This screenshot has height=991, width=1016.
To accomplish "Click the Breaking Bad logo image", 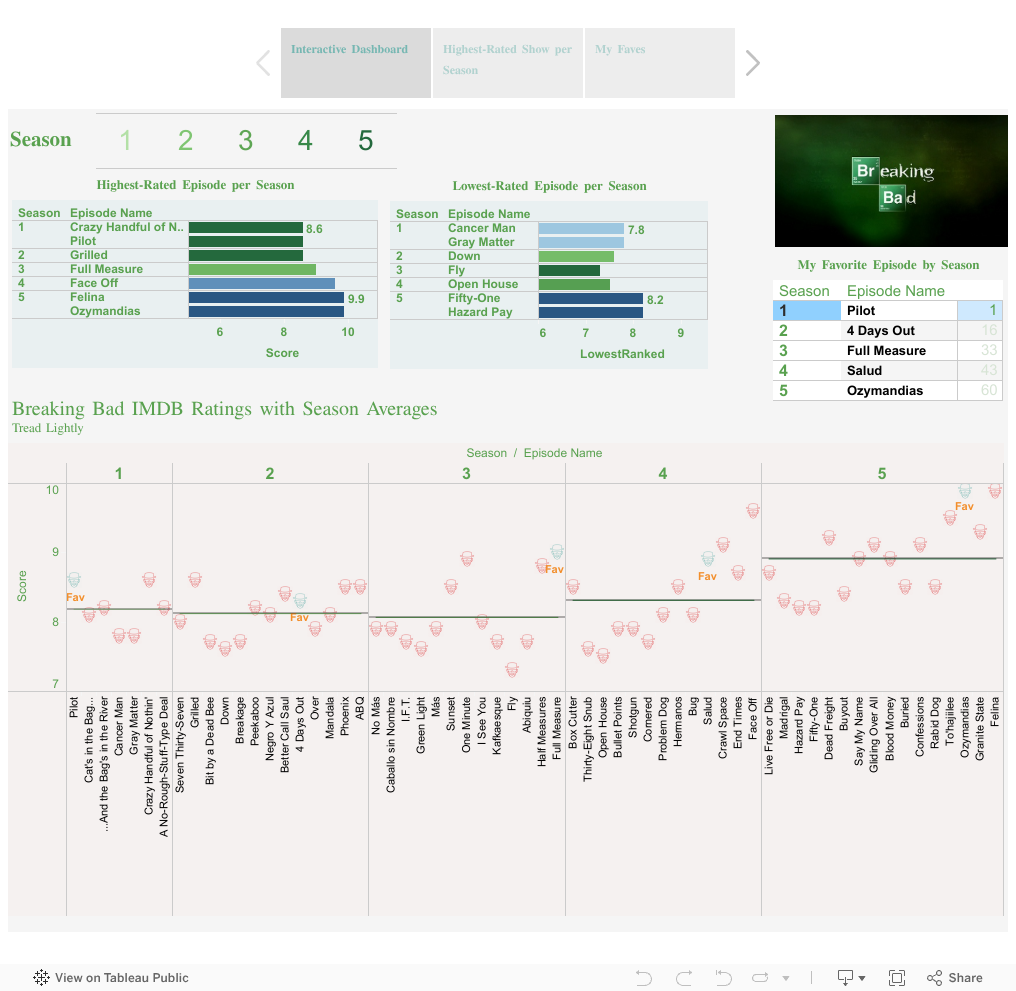I will coord(891,181).
